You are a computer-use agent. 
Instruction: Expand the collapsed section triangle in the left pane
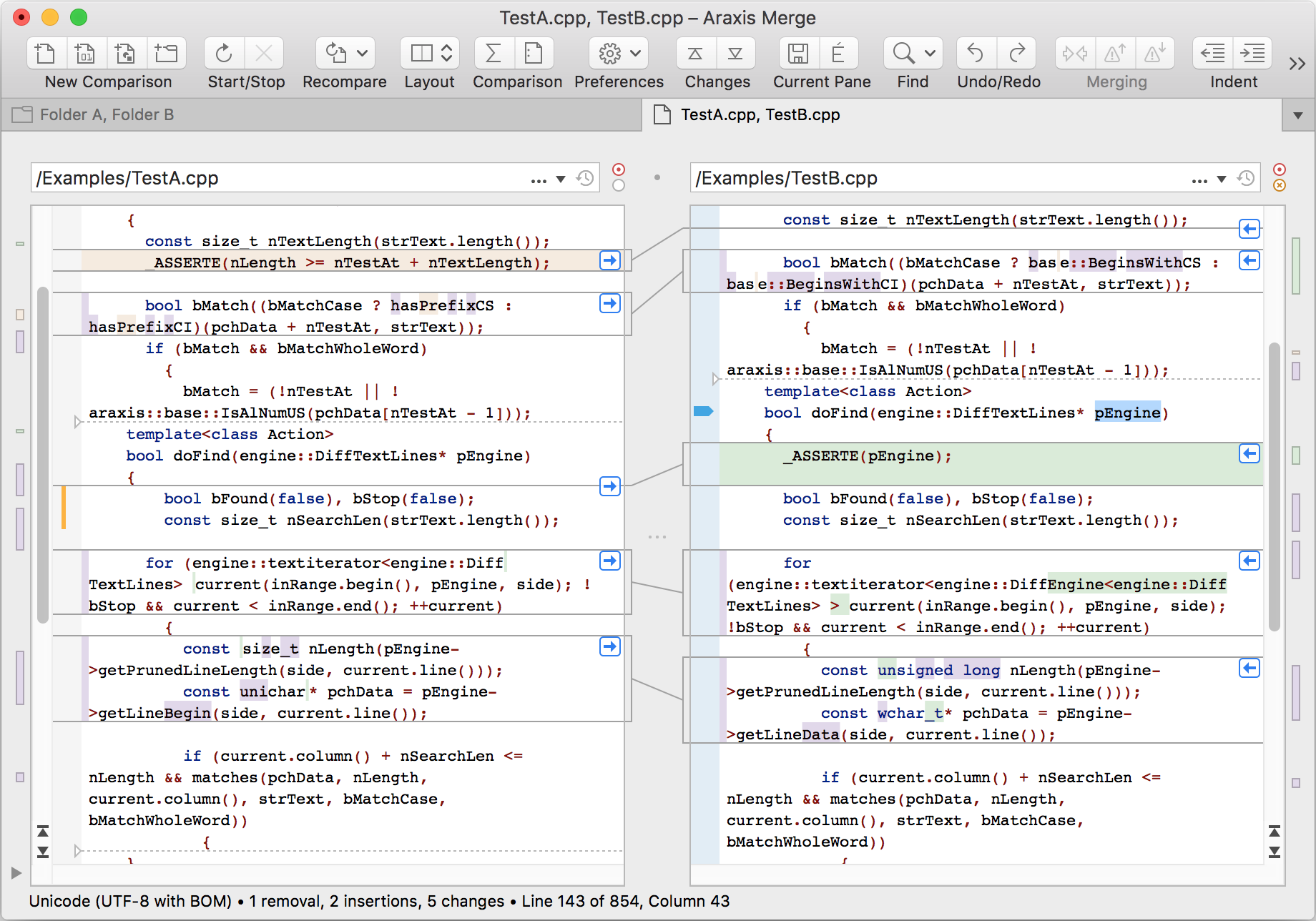pyautogui.click(x=77, y=422)
